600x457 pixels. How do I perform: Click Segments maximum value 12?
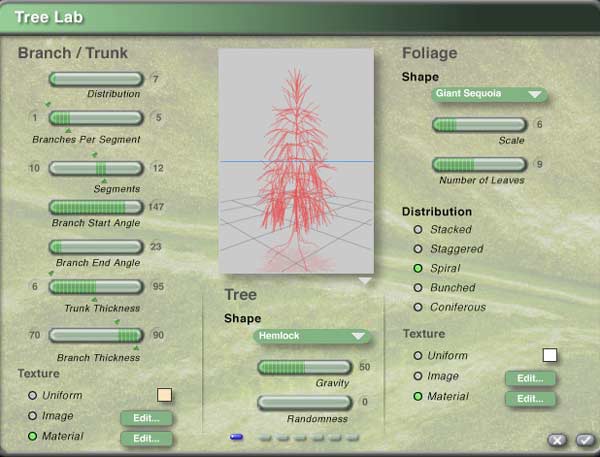(158, 168)
